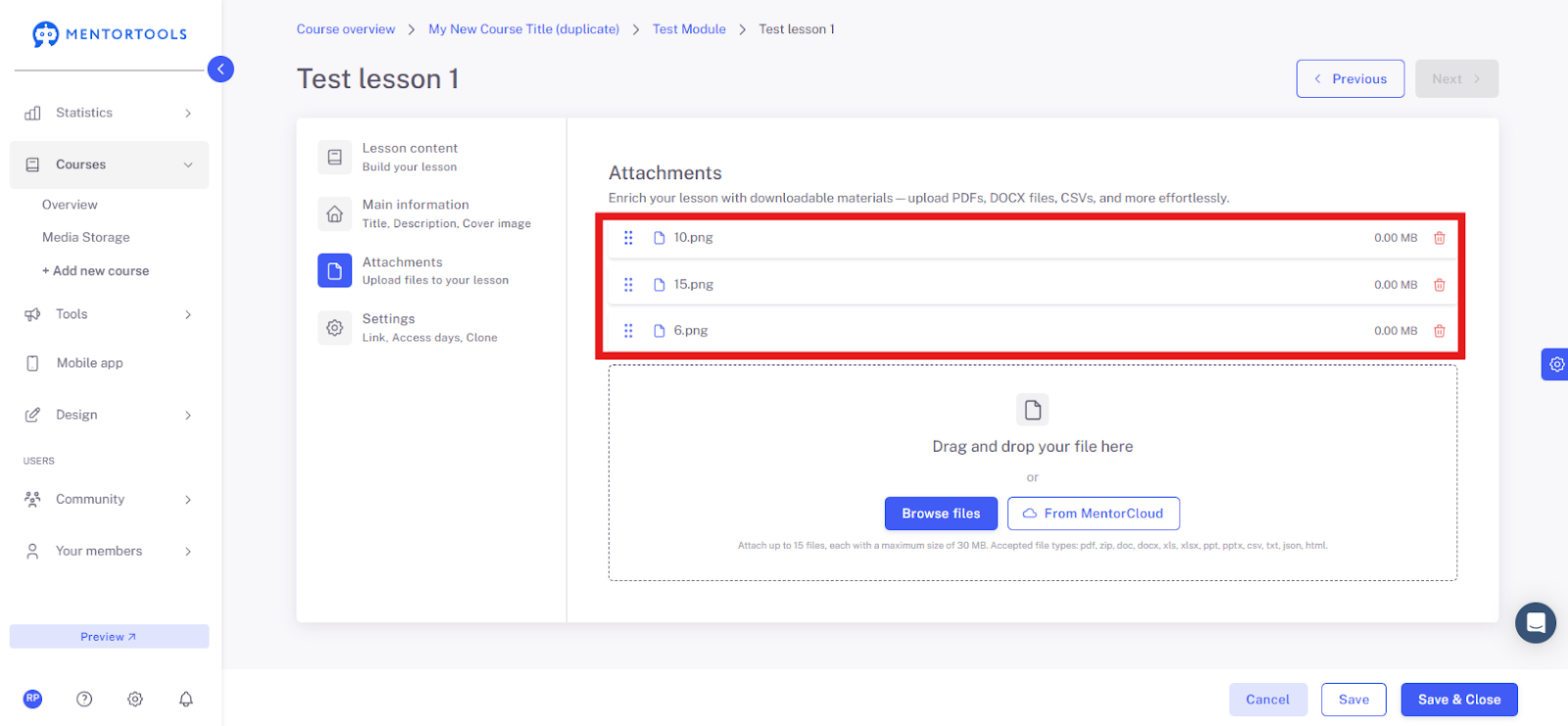This screenshot has width=1568, height=726.
Task: Expand the Community menu chevron
Action: 188,500
